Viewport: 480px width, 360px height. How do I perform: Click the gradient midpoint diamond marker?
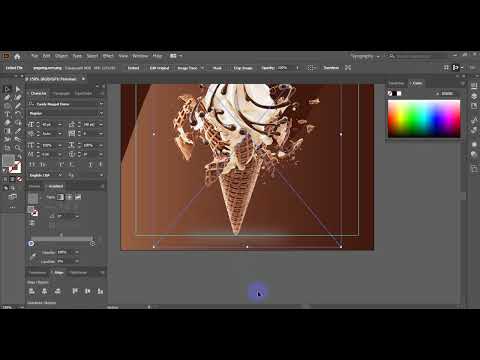(61, 235)
